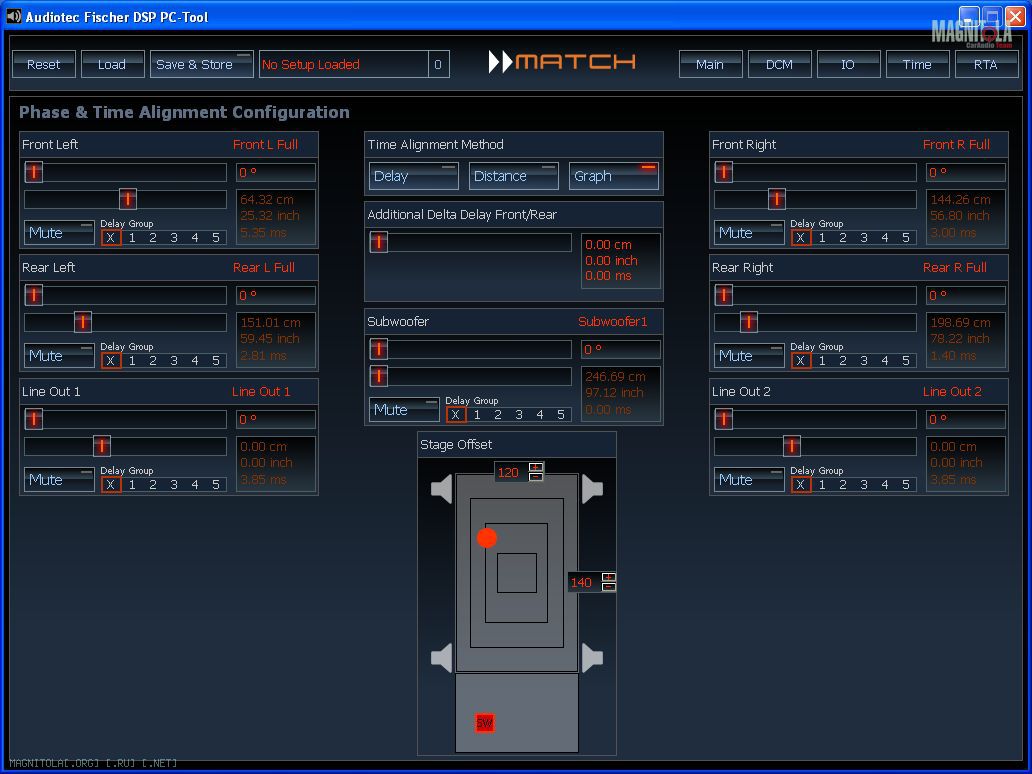Click the '120' stage offset value
This screenshot has width=1032, height=774.
tap(508, 473)
